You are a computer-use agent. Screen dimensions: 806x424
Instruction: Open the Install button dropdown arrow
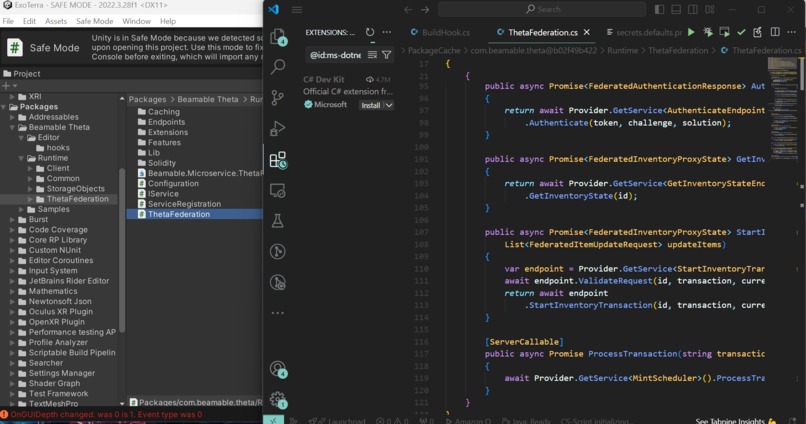click(x=389, y=105)
